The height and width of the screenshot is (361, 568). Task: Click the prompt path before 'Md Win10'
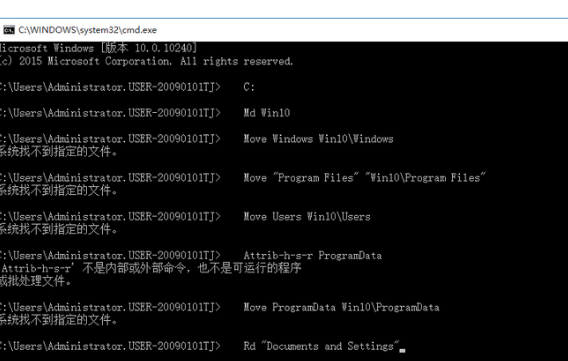110,113
